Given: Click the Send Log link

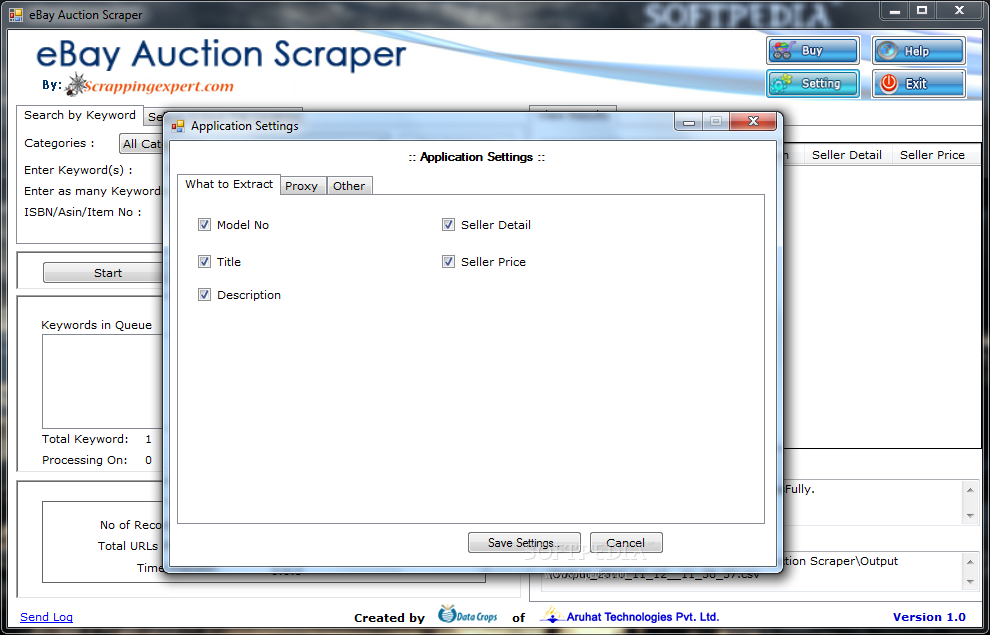Looking at the screenshot, I should [46, 617].
